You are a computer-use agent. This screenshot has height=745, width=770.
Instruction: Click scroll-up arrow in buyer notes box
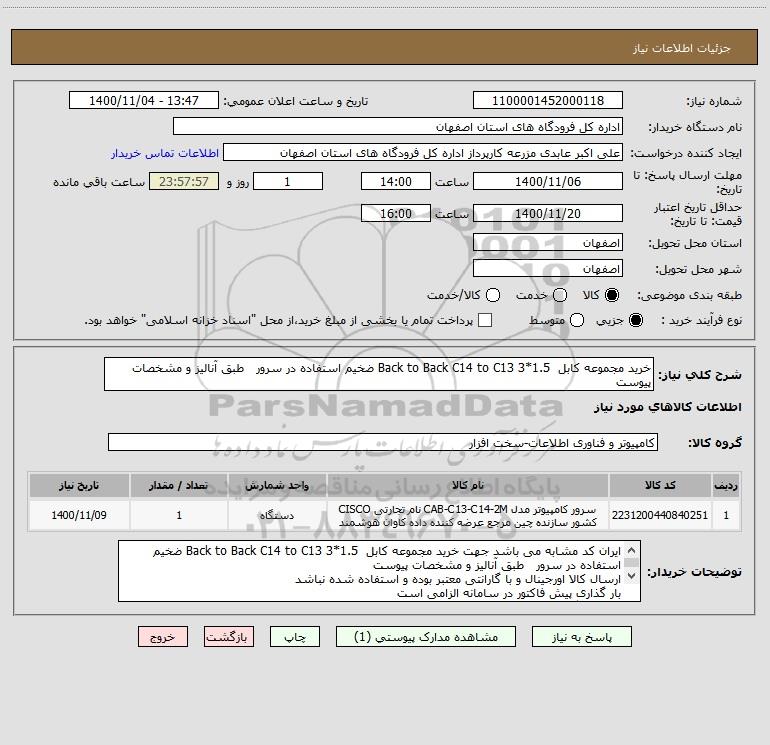pyautogui.click(x=632, y=550)
